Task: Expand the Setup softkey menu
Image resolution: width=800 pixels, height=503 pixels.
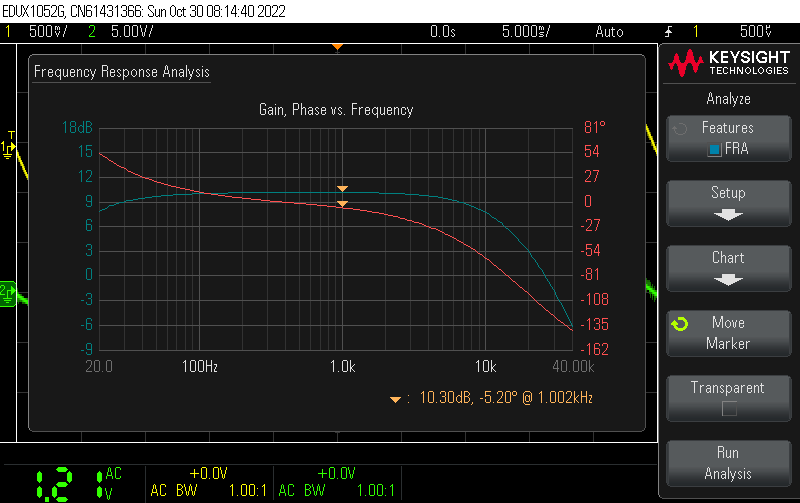Action: tap(728, 202)
